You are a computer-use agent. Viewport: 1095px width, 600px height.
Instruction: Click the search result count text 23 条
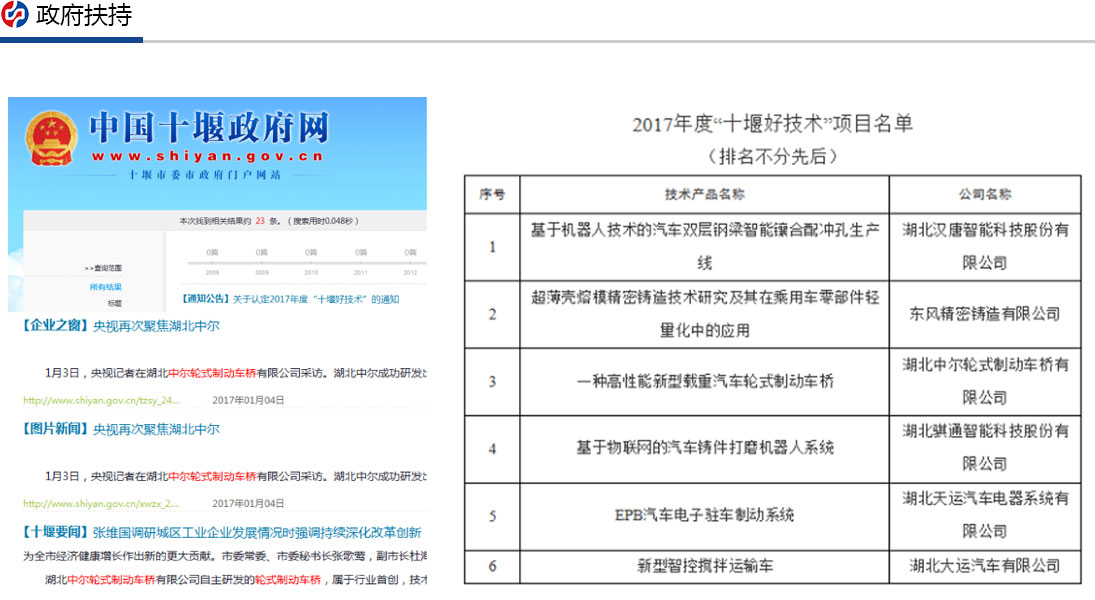[x=268, y=221]
